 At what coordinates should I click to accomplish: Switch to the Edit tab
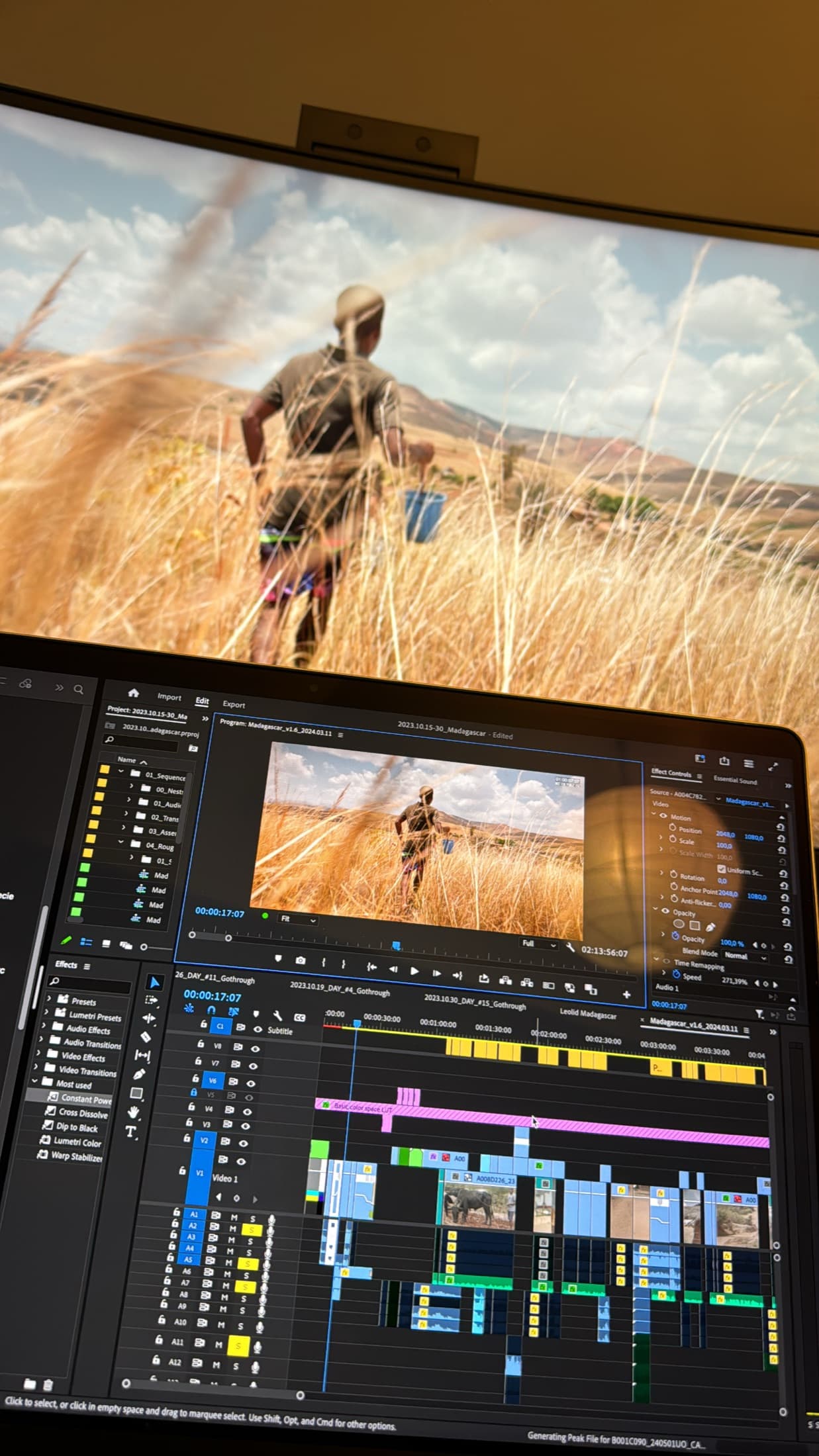tap(203, 700)
